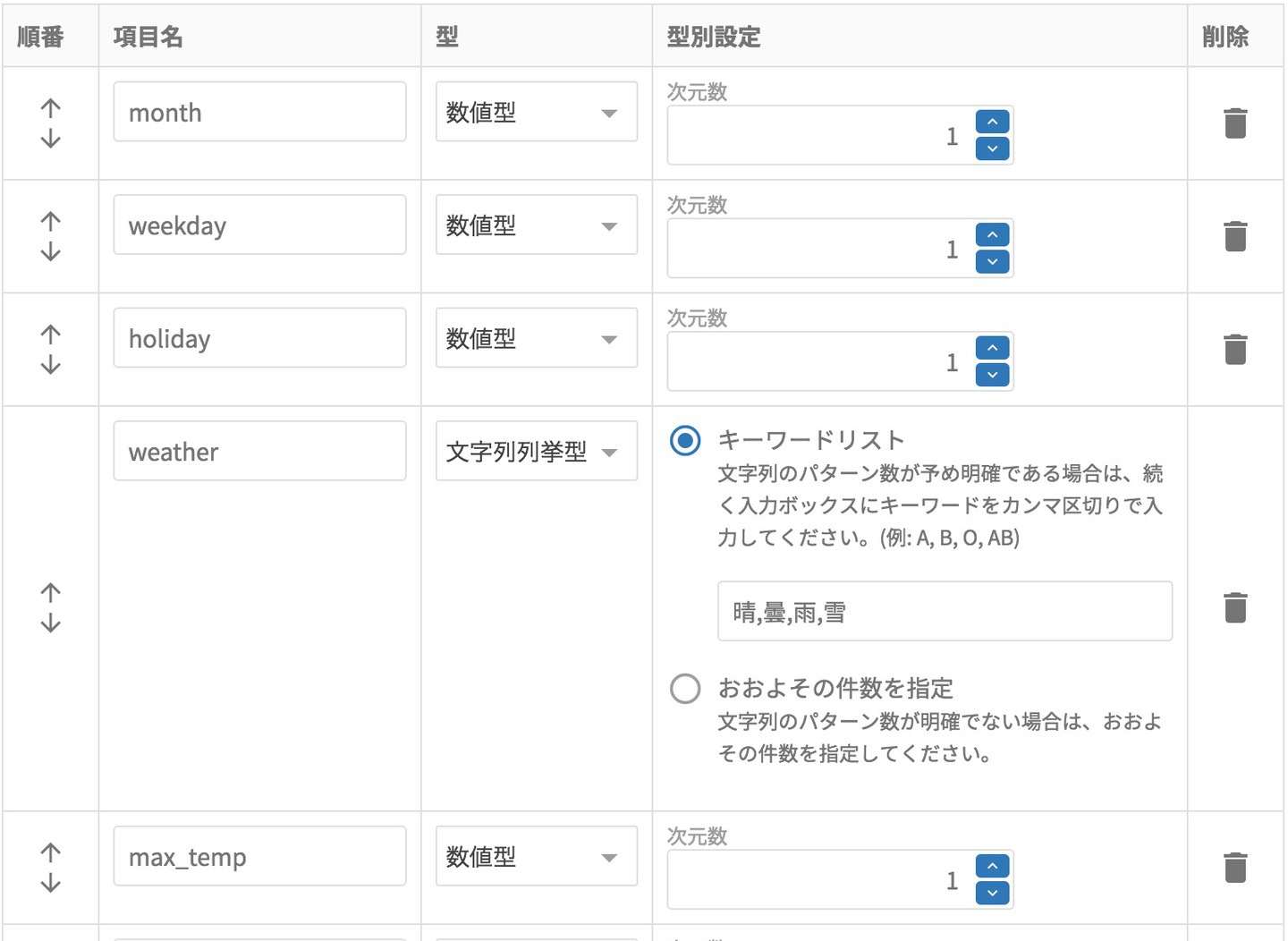The image size is (1288, 941).
Task: Delete the weather row with trash icon
Action: pyautogui.click(x=1235, y=607)
